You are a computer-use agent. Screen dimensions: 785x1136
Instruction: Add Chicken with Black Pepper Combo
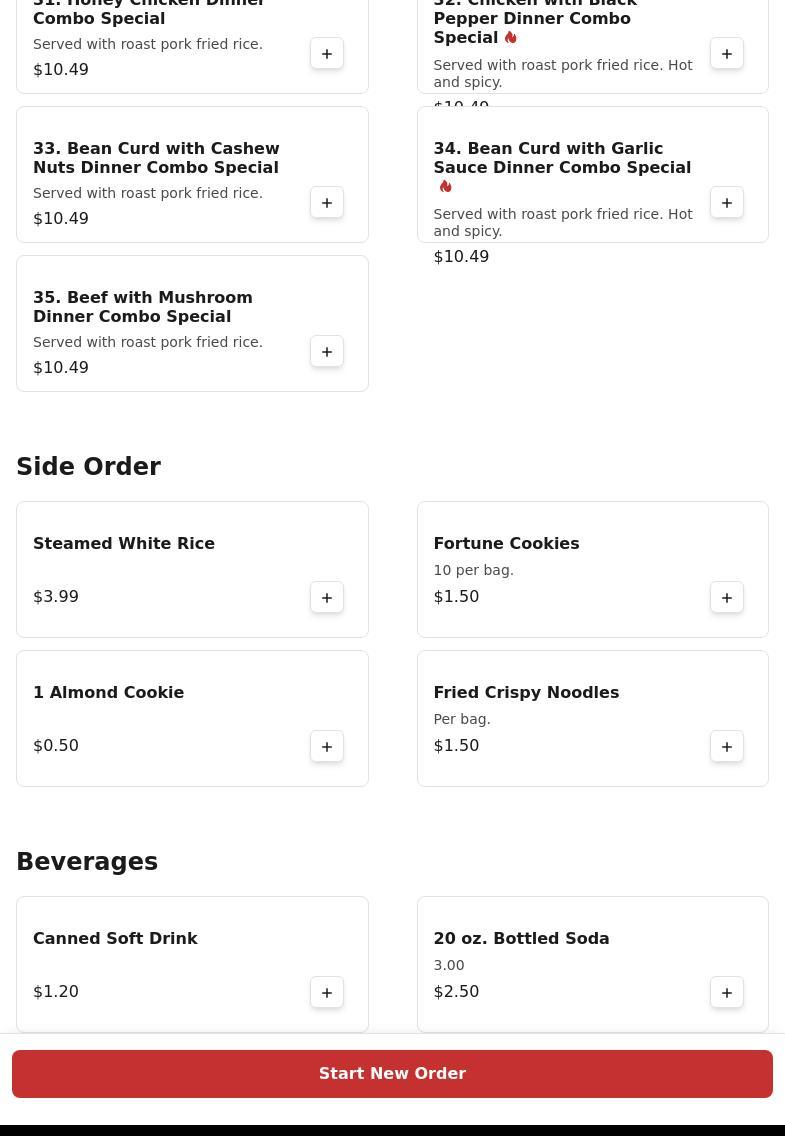pyautogui.click(x=727, y=54)
